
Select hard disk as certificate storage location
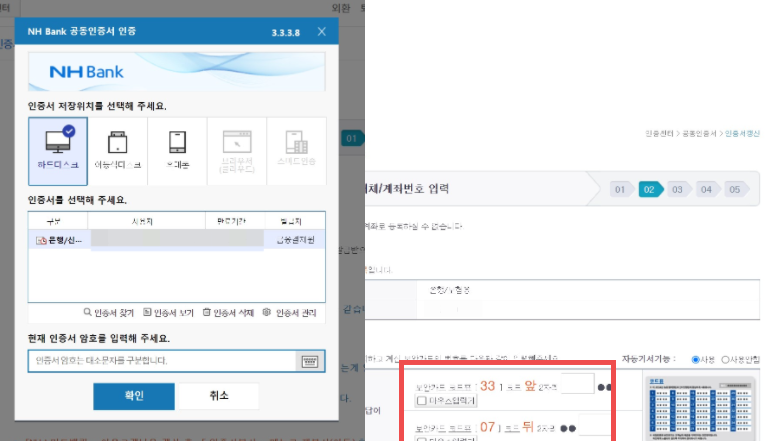[58, 151]
